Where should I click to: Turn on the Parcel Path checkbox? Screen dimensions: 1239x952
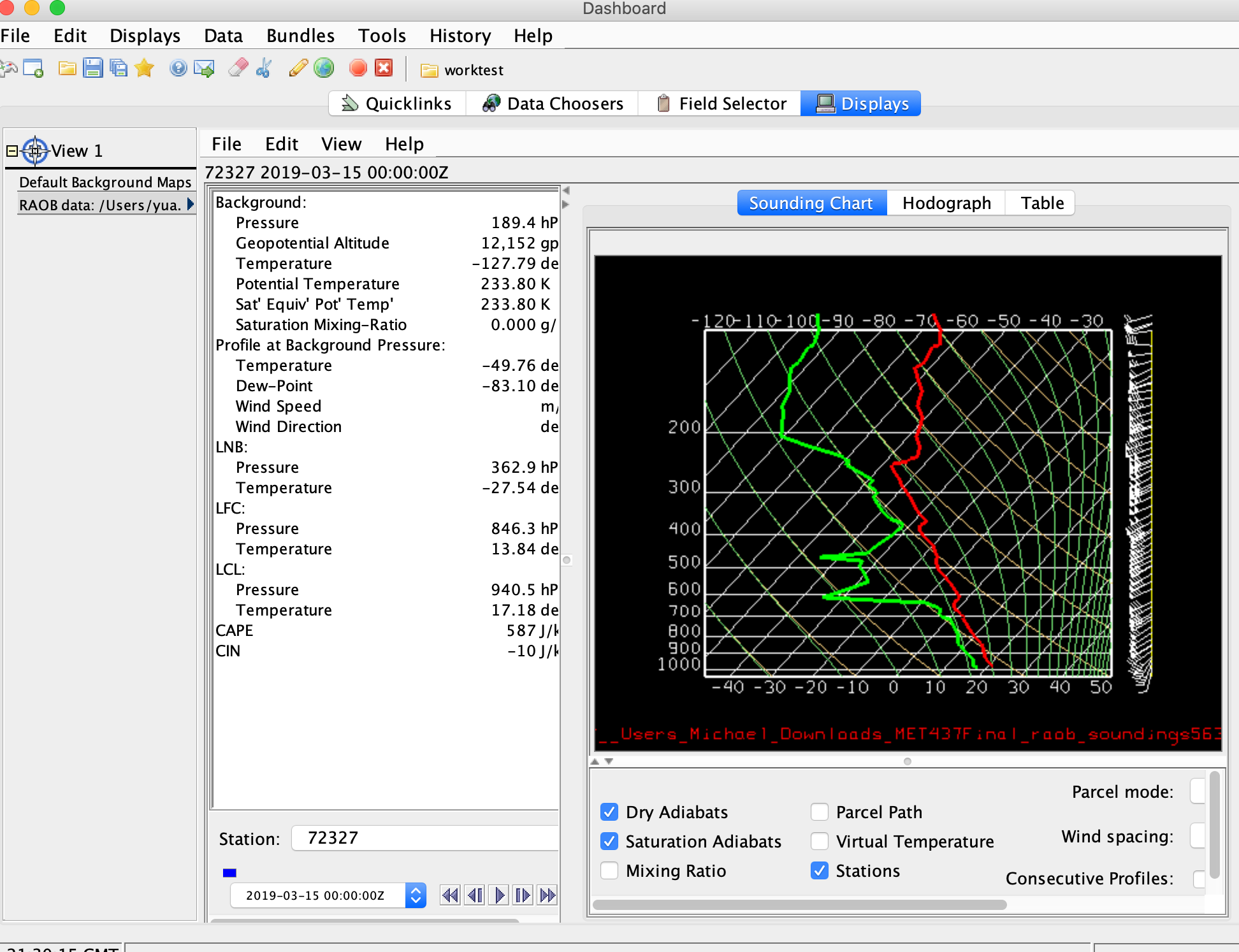tap(820, 812)
